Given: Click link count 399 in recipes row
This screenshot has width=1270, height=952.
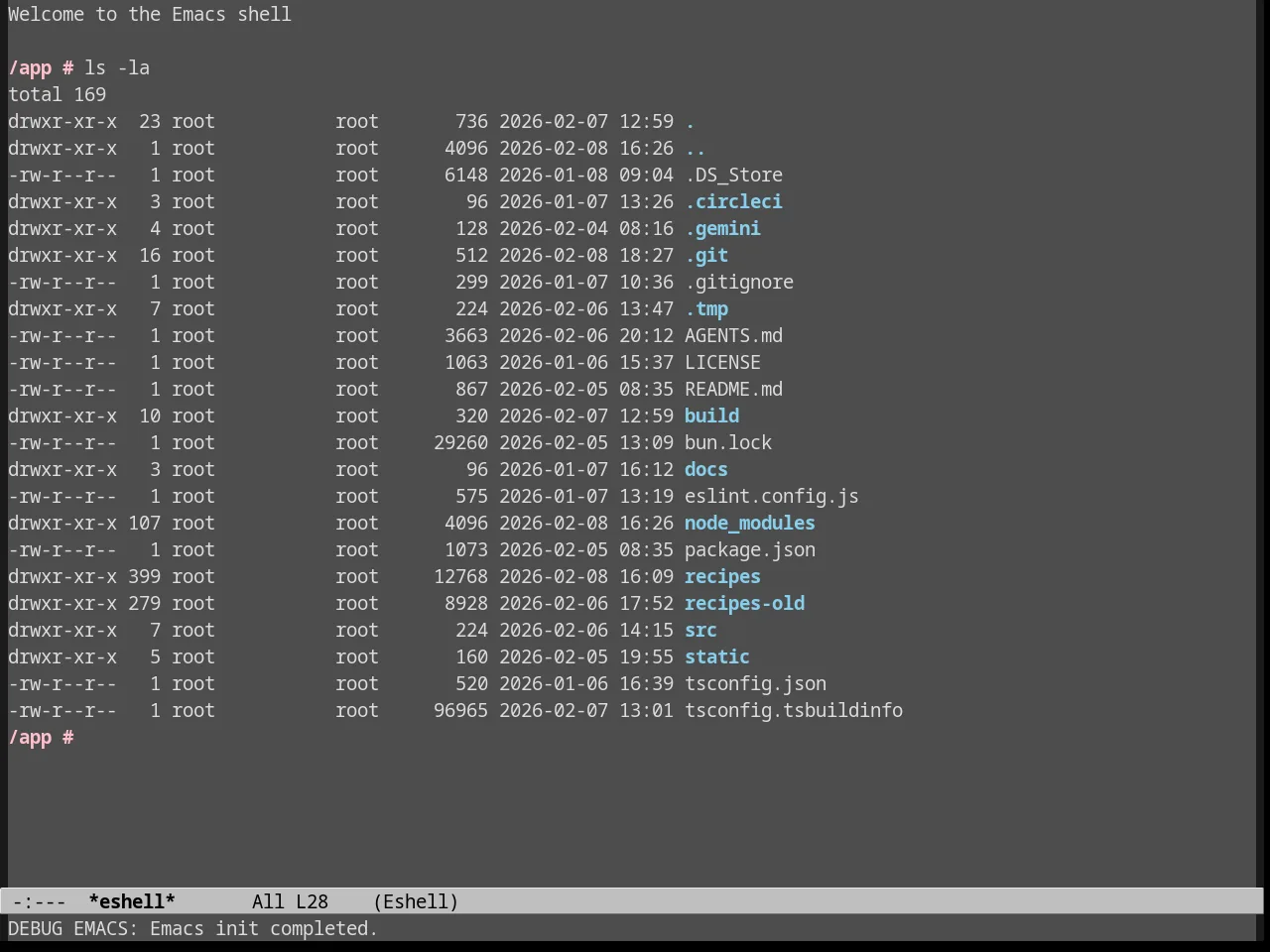Looking at the screenshot, I should click(144, 576).
